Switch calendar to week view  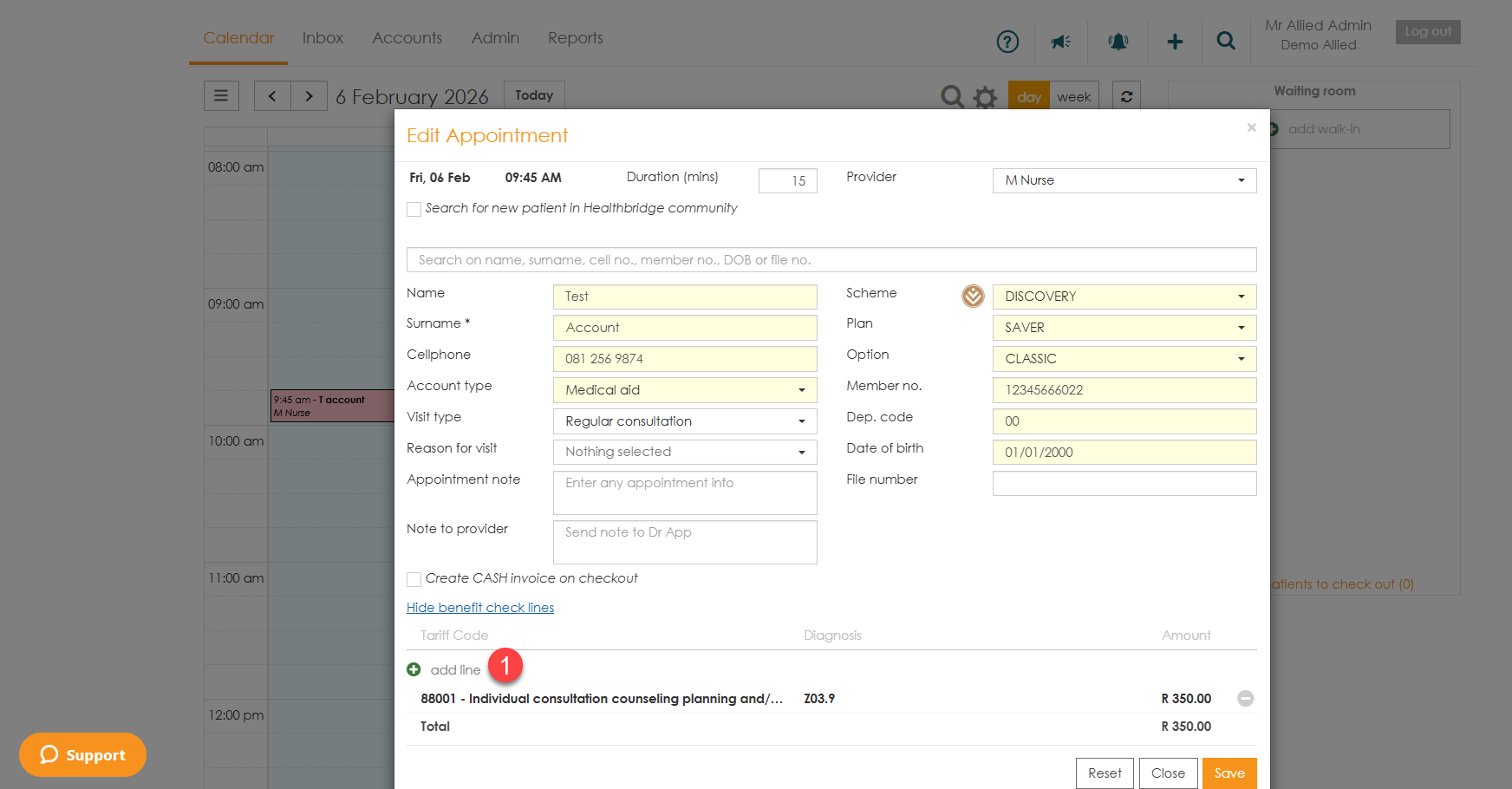[1073, 96]
